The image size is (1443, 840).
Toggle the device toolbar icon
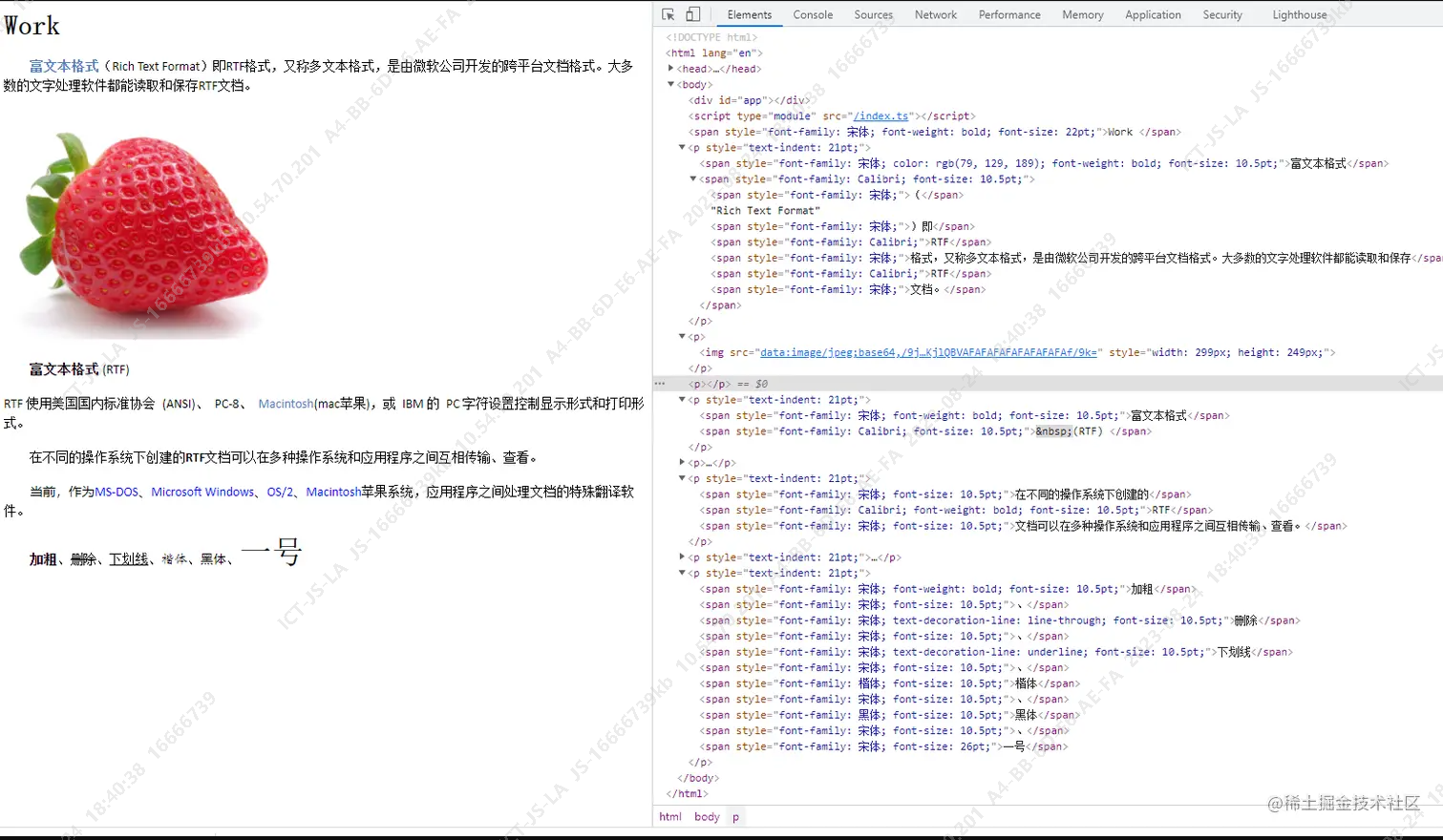pyautogui.click(x=693, y=14)
